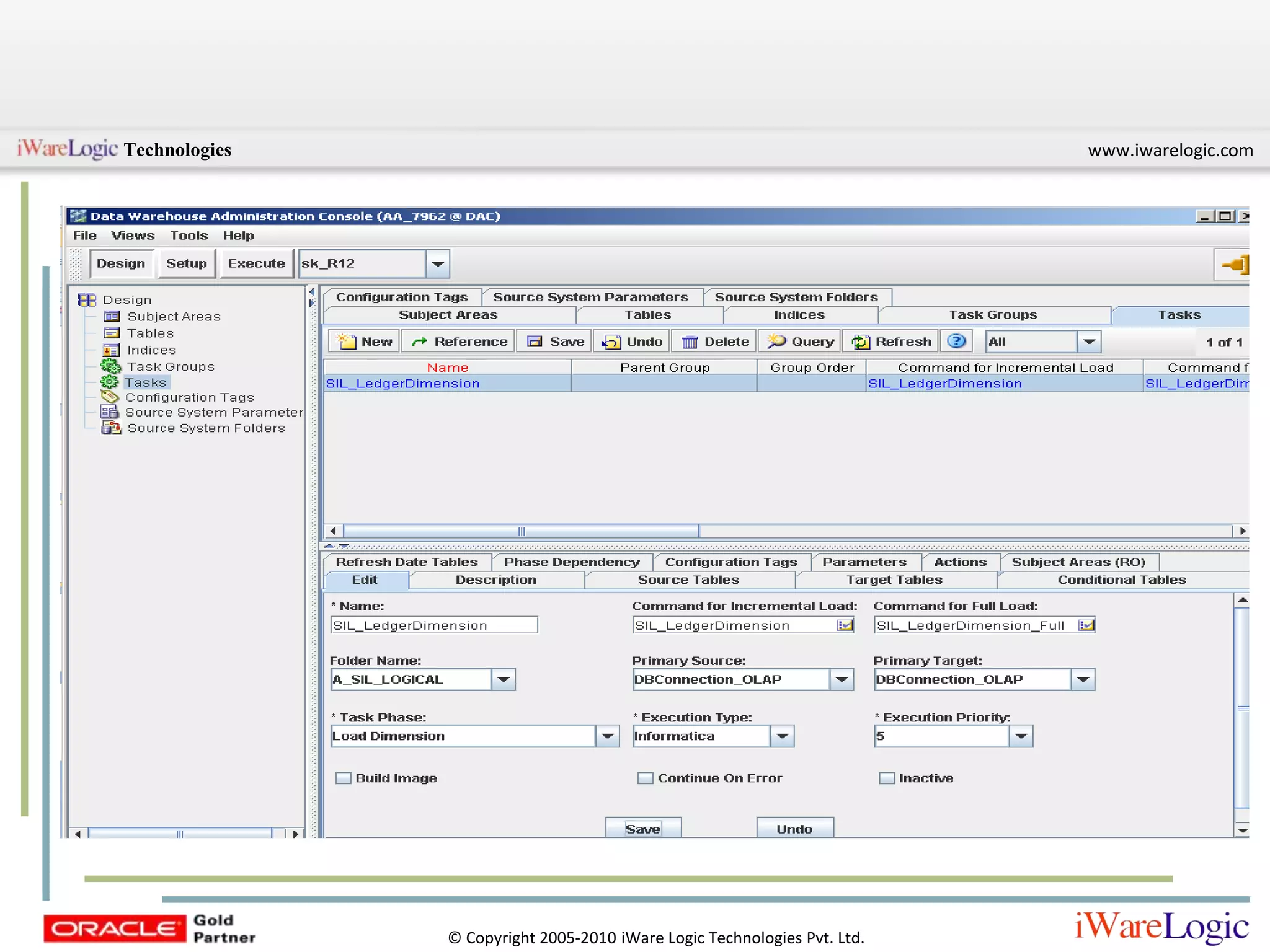Open the Tools menu

click(189, 236)
